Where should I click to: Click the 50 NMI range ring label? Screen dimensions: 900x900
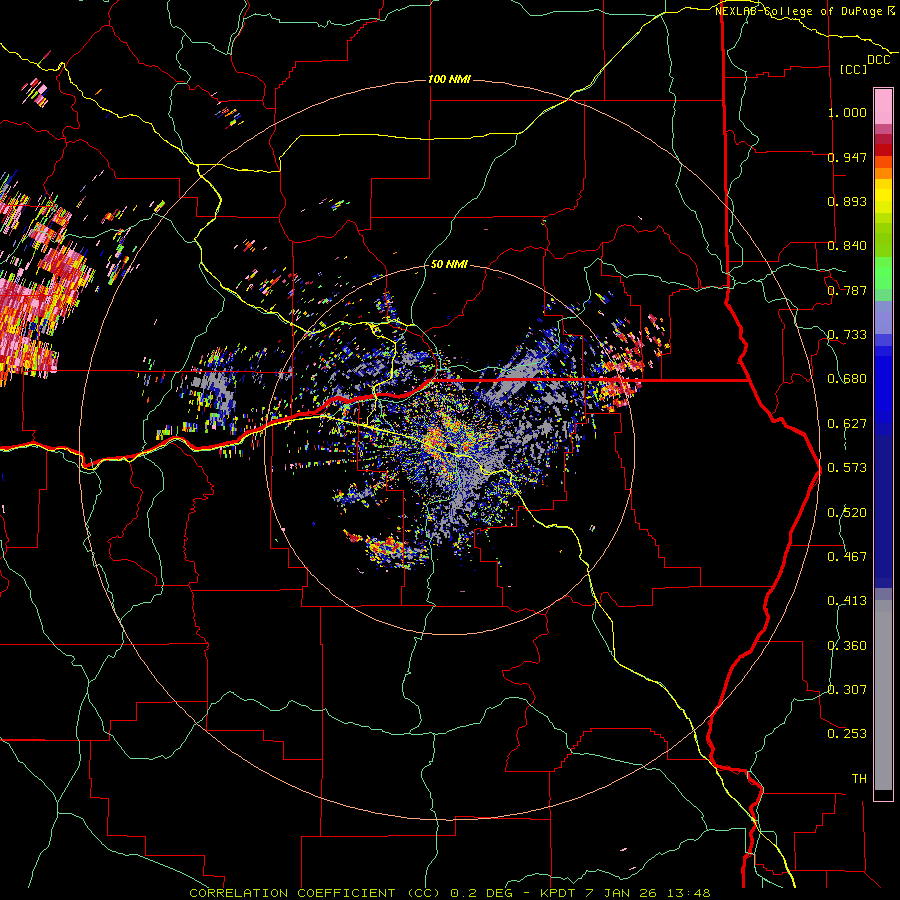click(x=449, y=264)
